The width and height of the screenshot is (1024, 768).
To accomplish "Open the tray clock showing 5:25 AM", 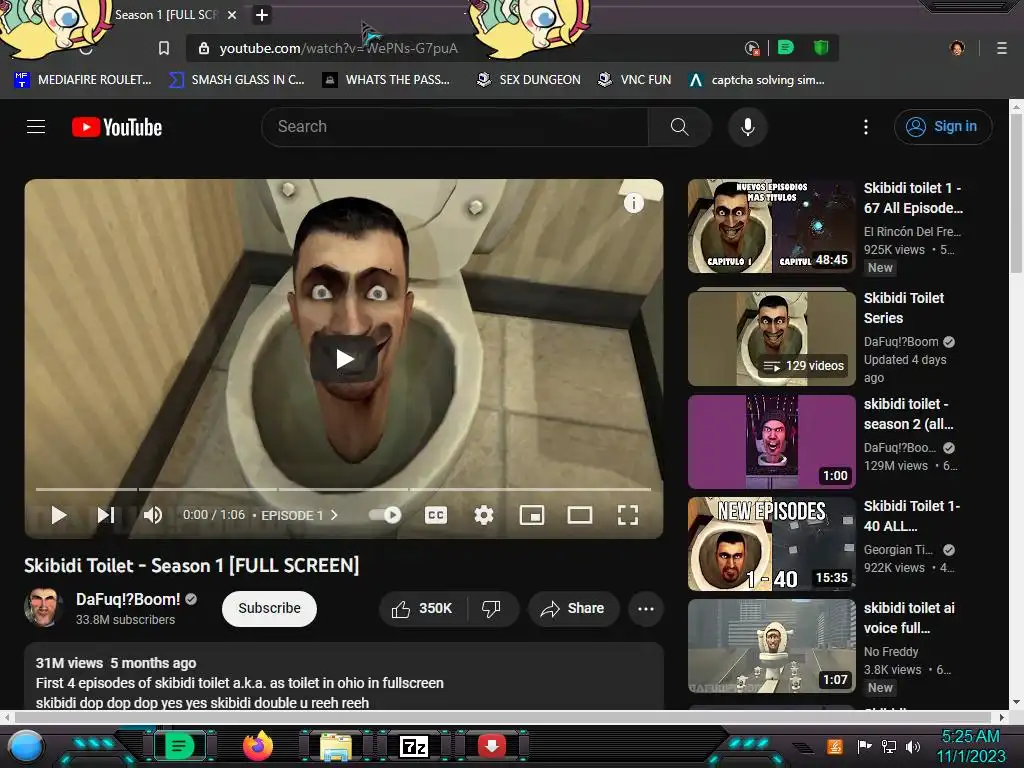I will point(971,746).
